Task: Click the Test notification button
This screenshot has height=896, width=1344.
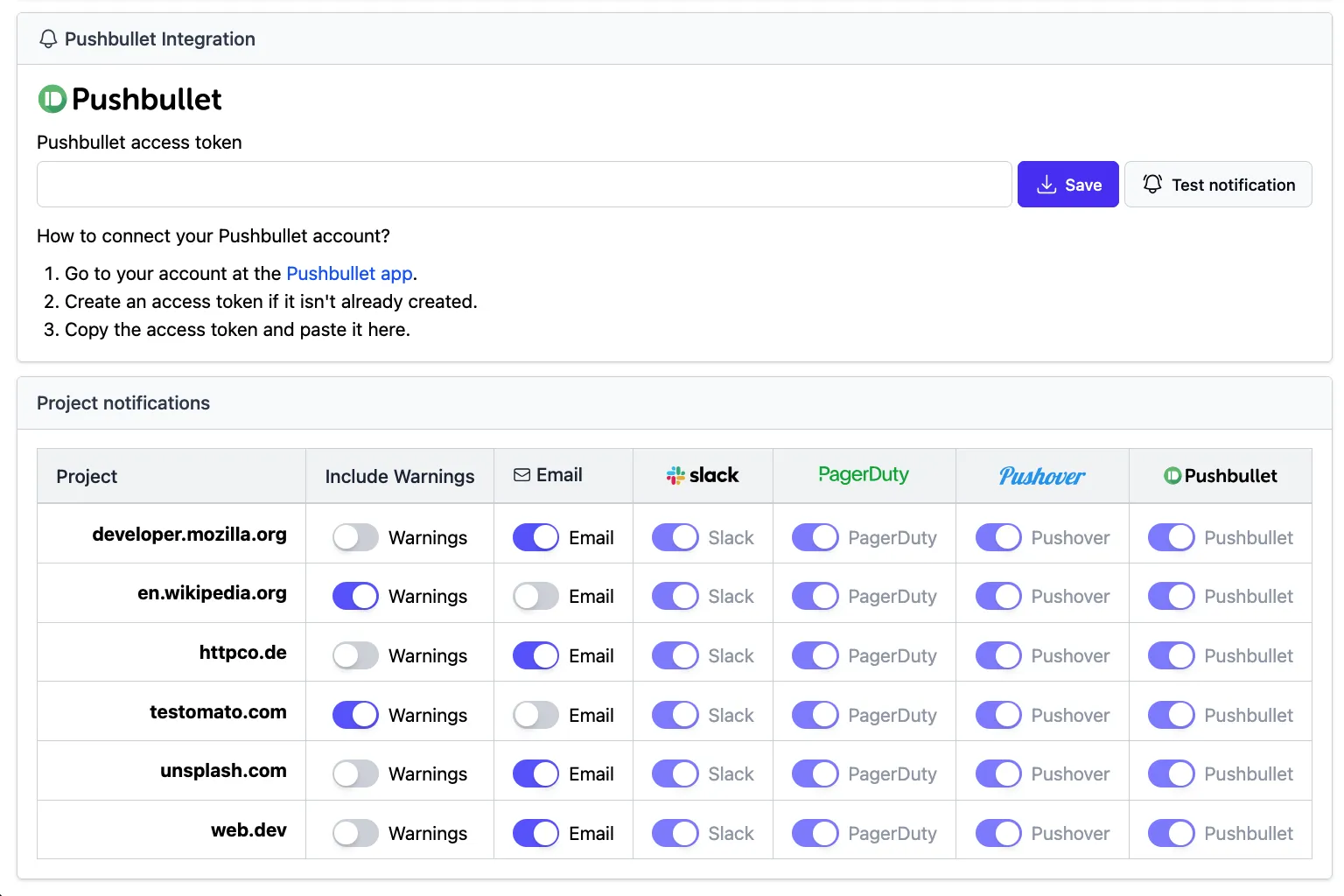Action: pos(1219,184)
